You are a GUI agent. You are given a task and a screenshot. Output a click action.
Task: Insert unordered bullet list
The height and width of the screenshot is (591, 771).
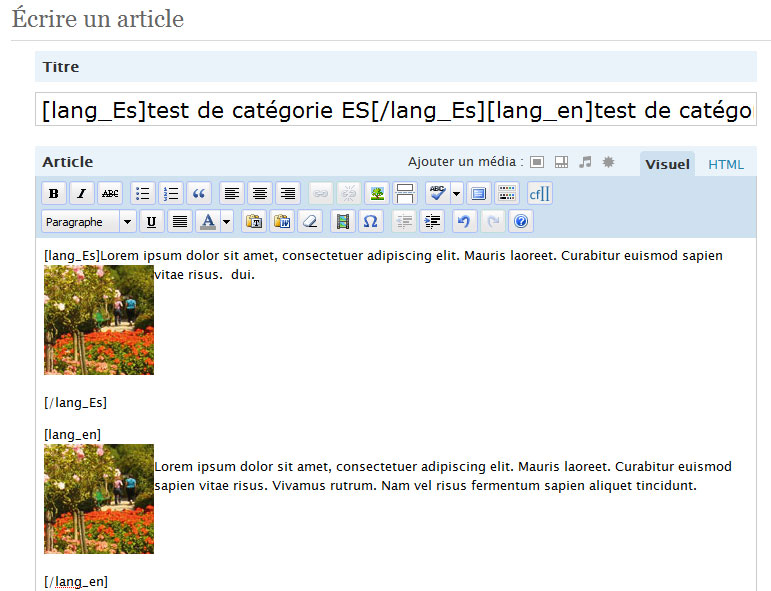(143, 194)
